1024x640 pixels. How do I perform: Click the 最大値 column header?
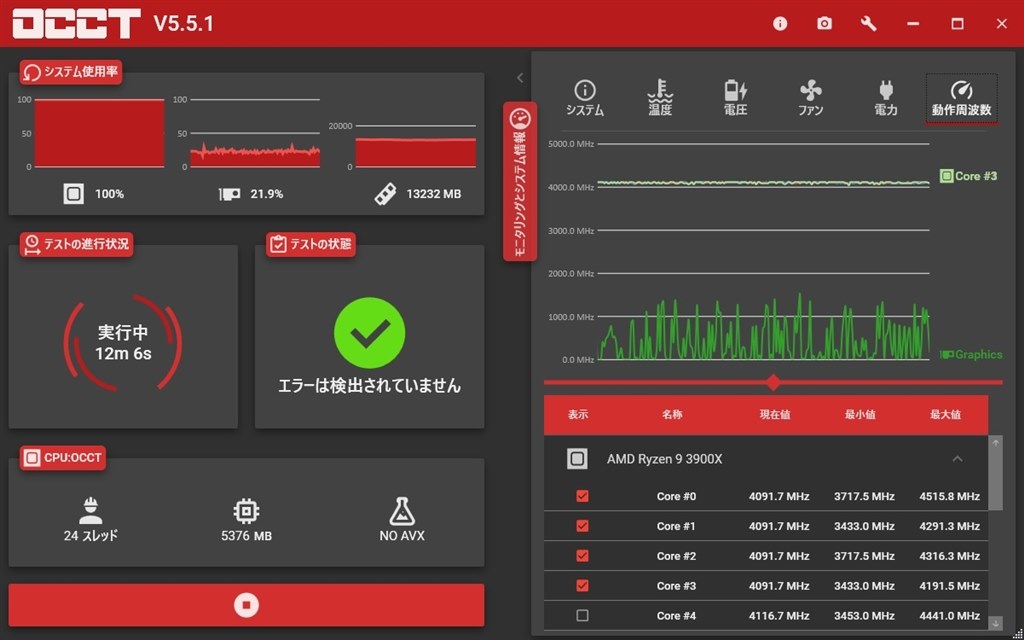coord(946,415)
